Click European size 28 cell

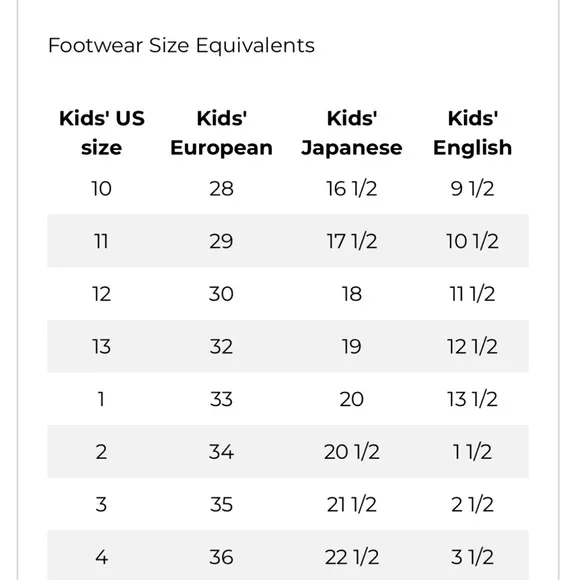coord(221,189)
